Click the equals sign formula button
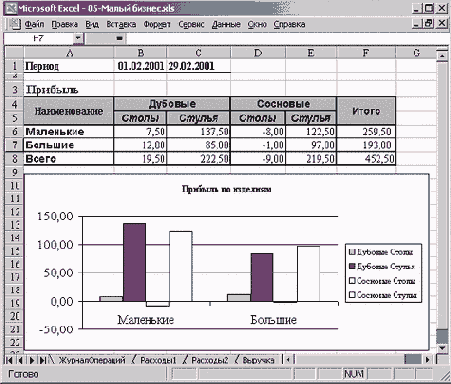 pyautogui.click(x=119, y=38)
